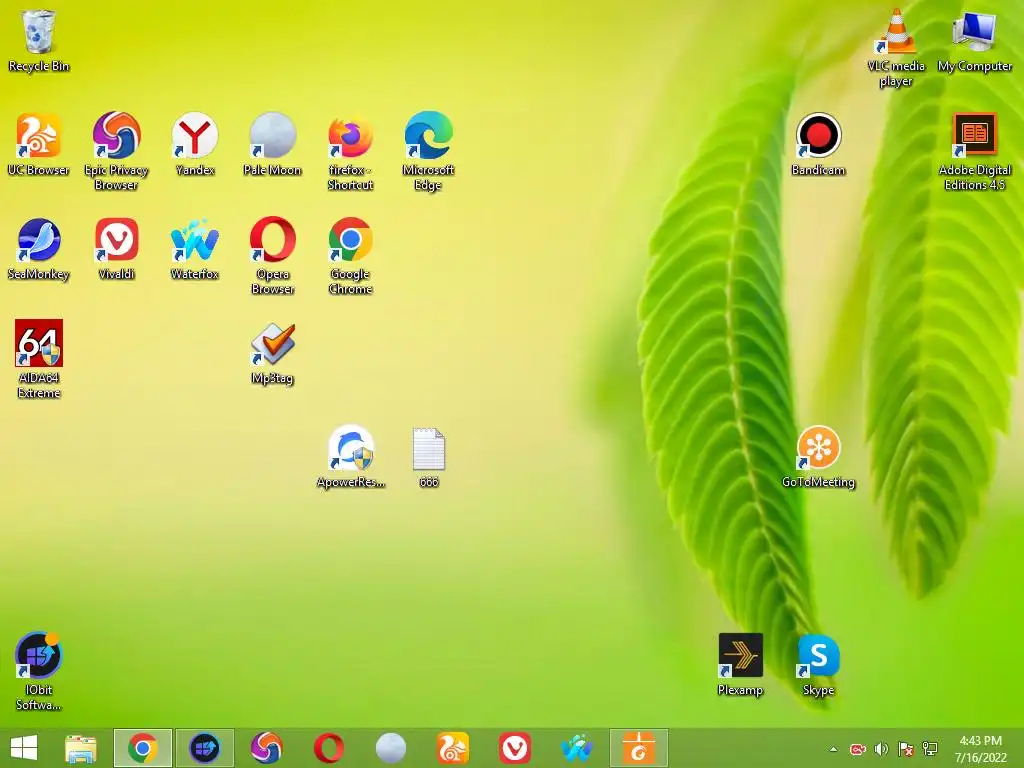Open the Recycle Bin desktop icon
Screen dimensions: 1024x768
pyautogui.click(x=39, y=40)
